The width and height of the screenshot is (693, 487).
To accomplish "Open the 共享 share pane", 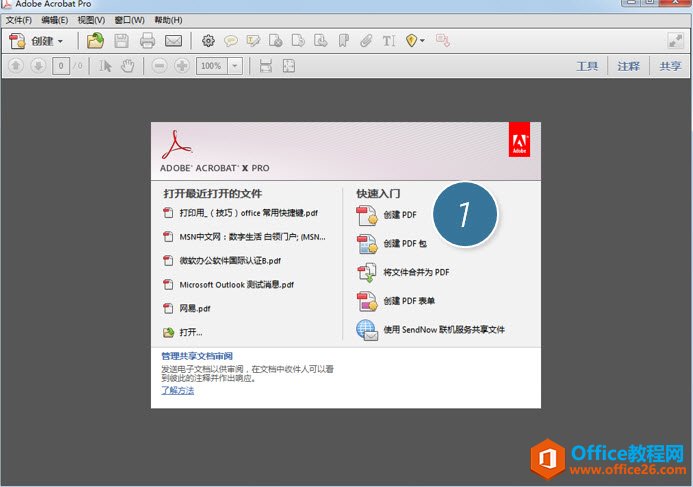I will [670, 66].
